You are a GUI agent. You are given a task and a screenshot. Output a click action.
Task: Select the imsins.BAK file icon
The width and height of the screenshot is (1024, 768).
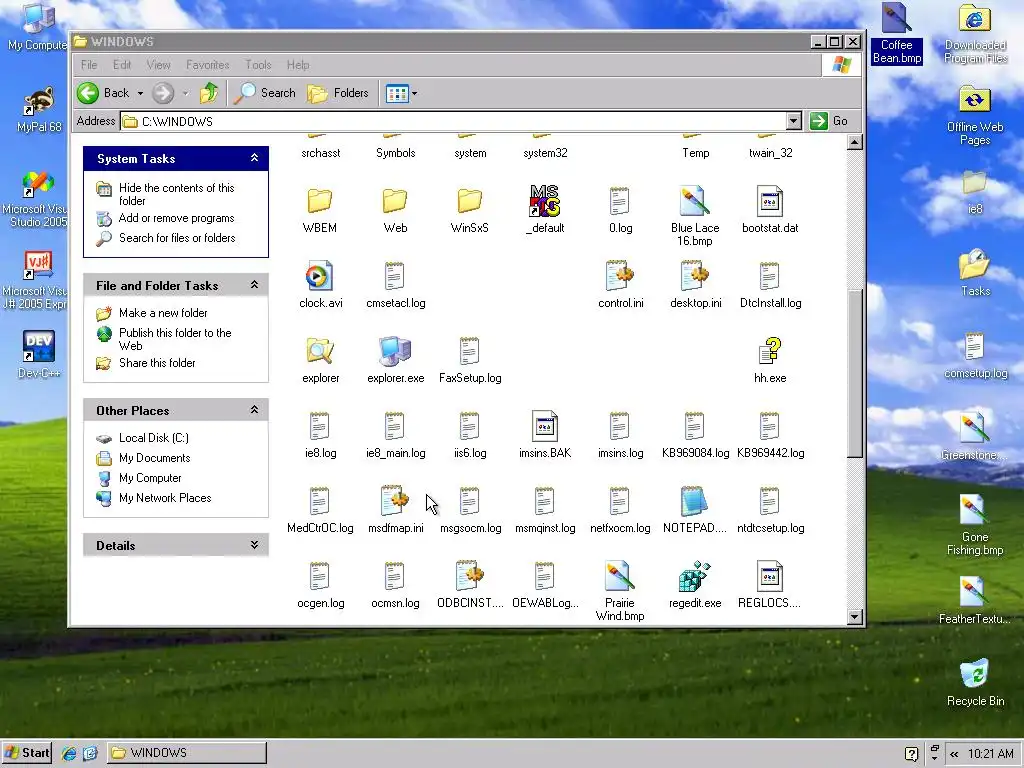(545, 426)
